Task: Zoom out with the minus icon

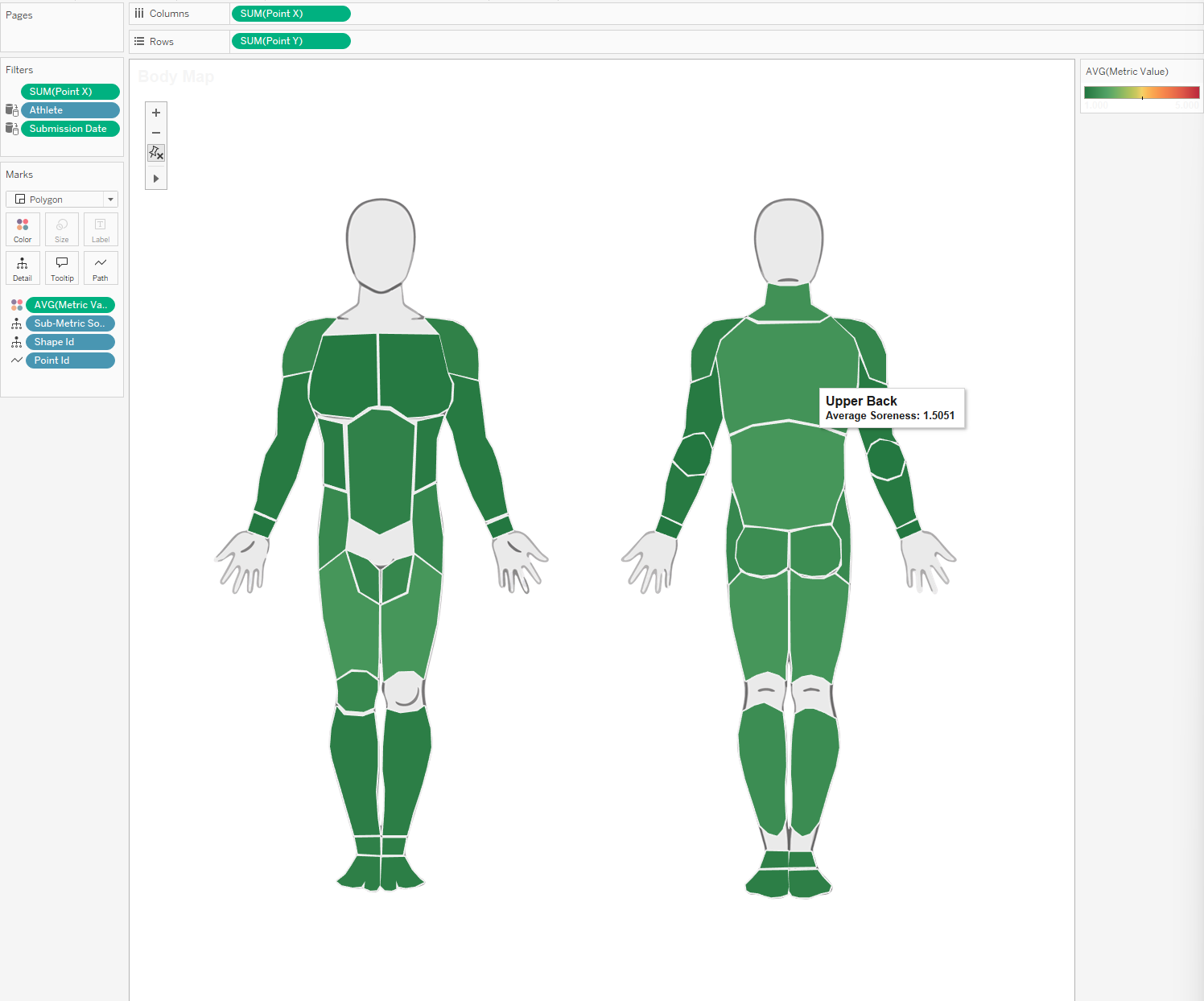Action: (155, 133)
